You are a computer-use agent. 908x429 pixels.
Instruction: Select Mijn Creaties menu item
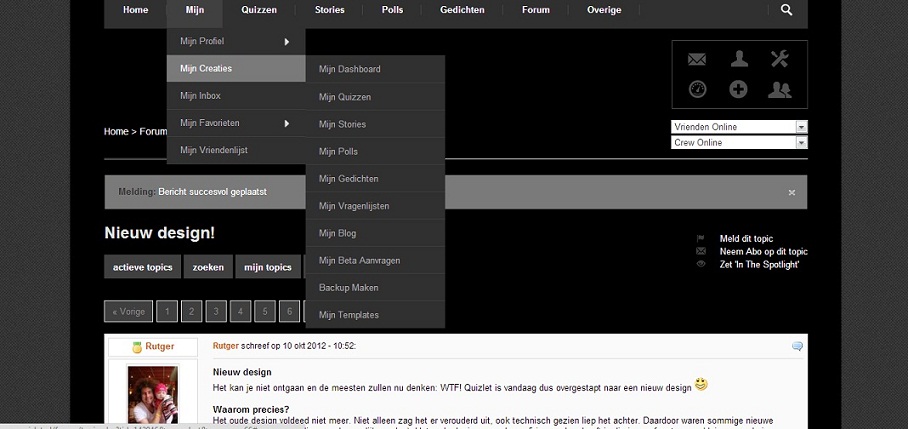point(236,68)
